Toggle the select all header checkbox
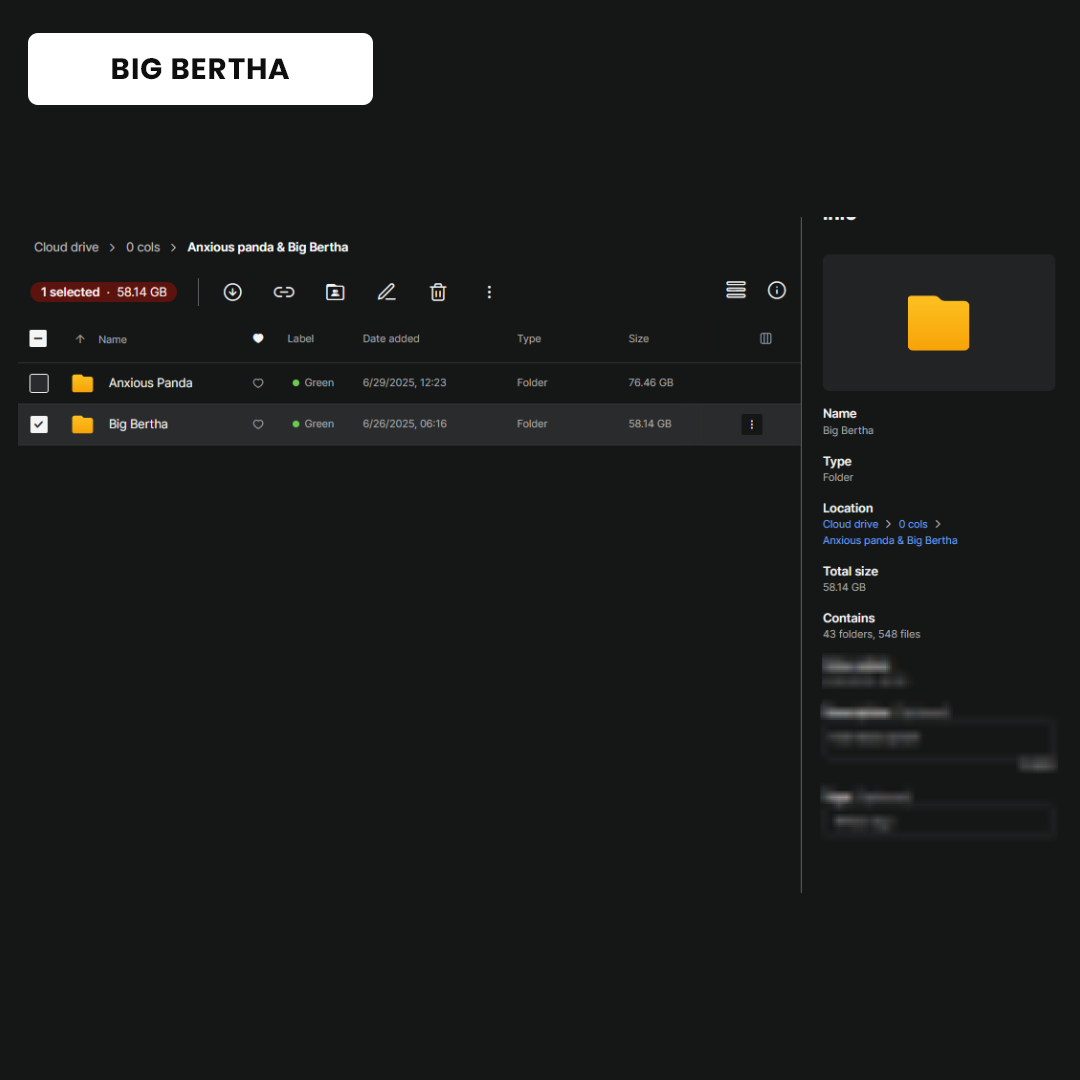The image size is (1080, 1080). pyautogui.click(x=38, y=339)
